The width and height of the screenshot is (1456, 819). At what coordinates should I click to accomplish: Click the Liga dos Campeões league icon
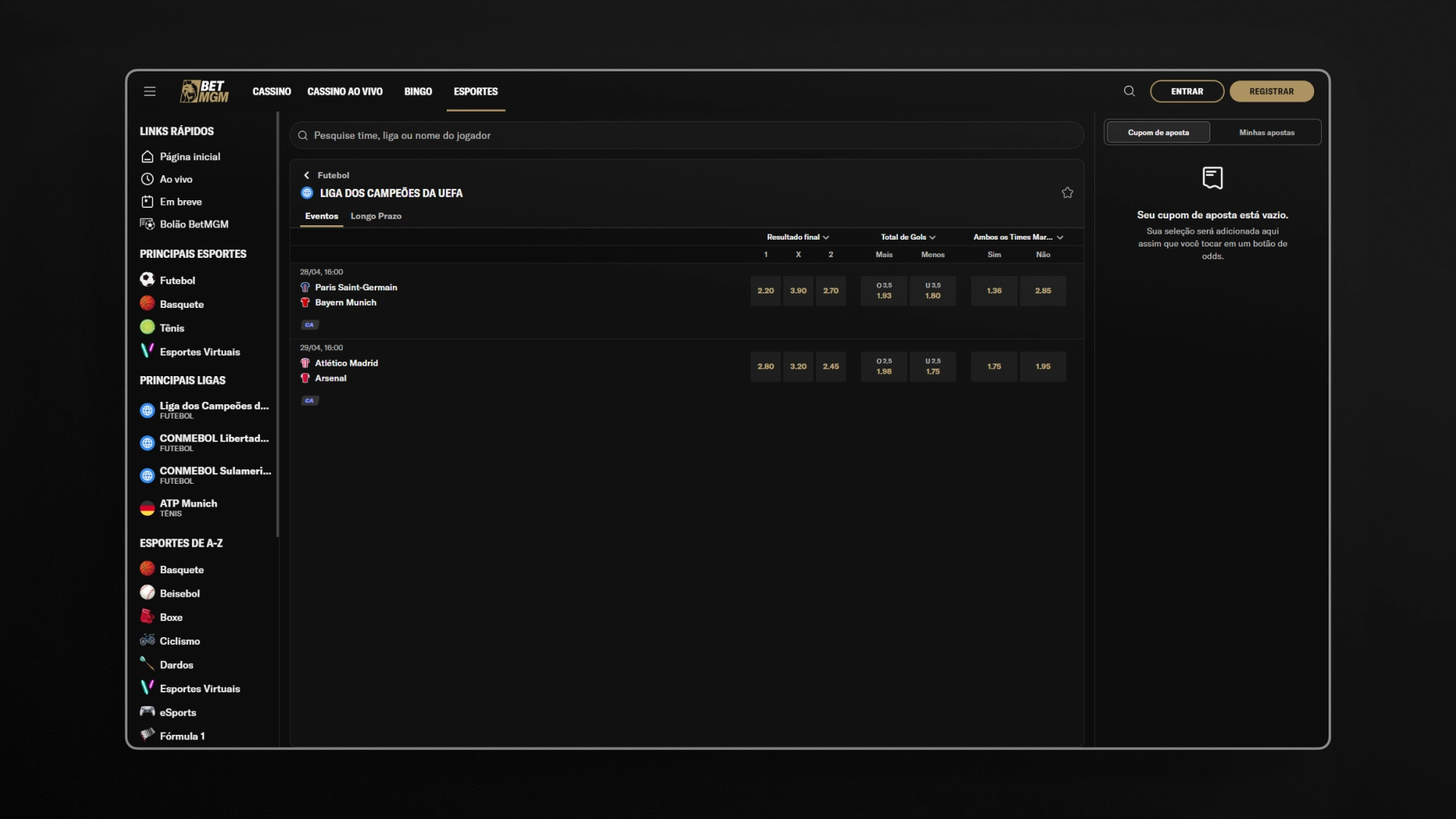click(147, 410)
